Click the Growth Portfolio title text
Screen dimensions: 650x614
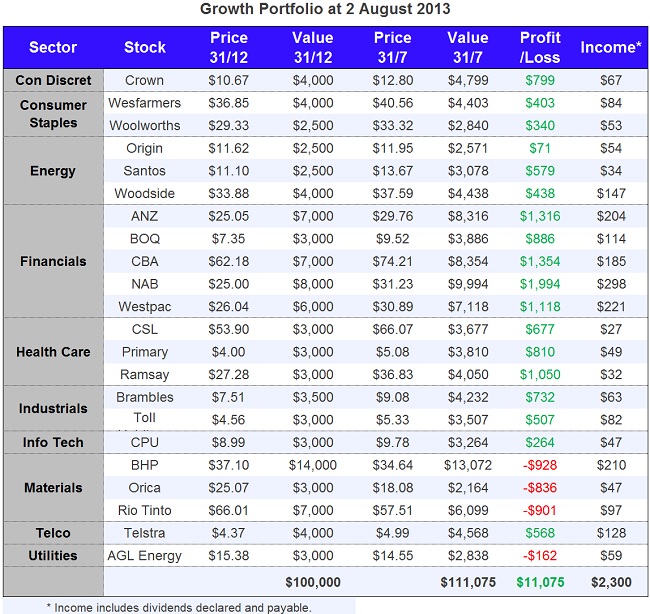pos(326,10)
